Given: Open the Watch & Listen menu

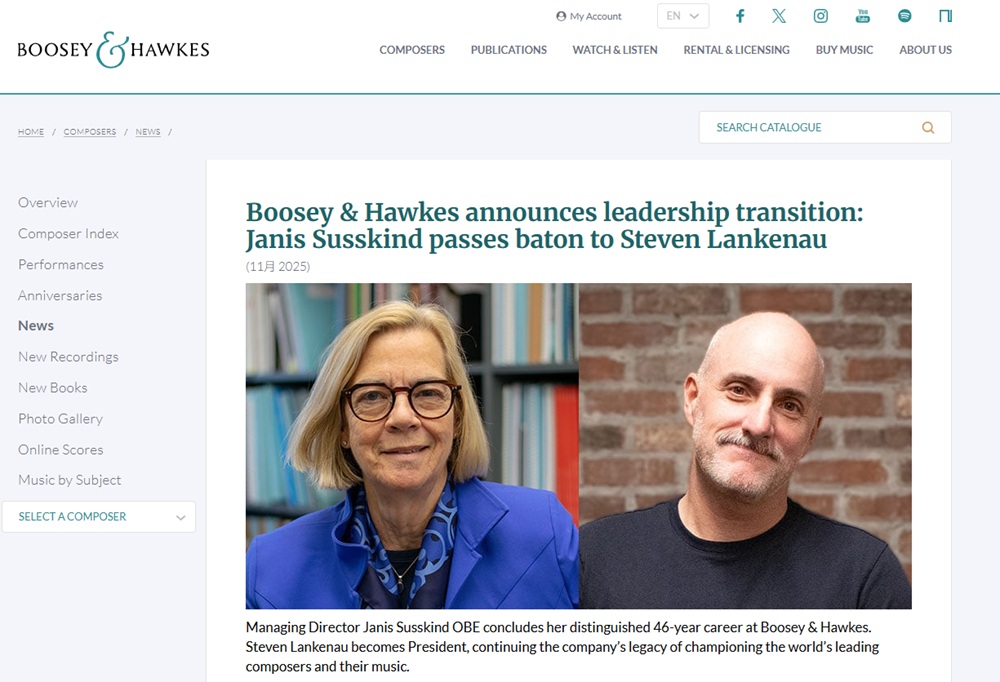Looking at the screenshot, I should point(615,50).
